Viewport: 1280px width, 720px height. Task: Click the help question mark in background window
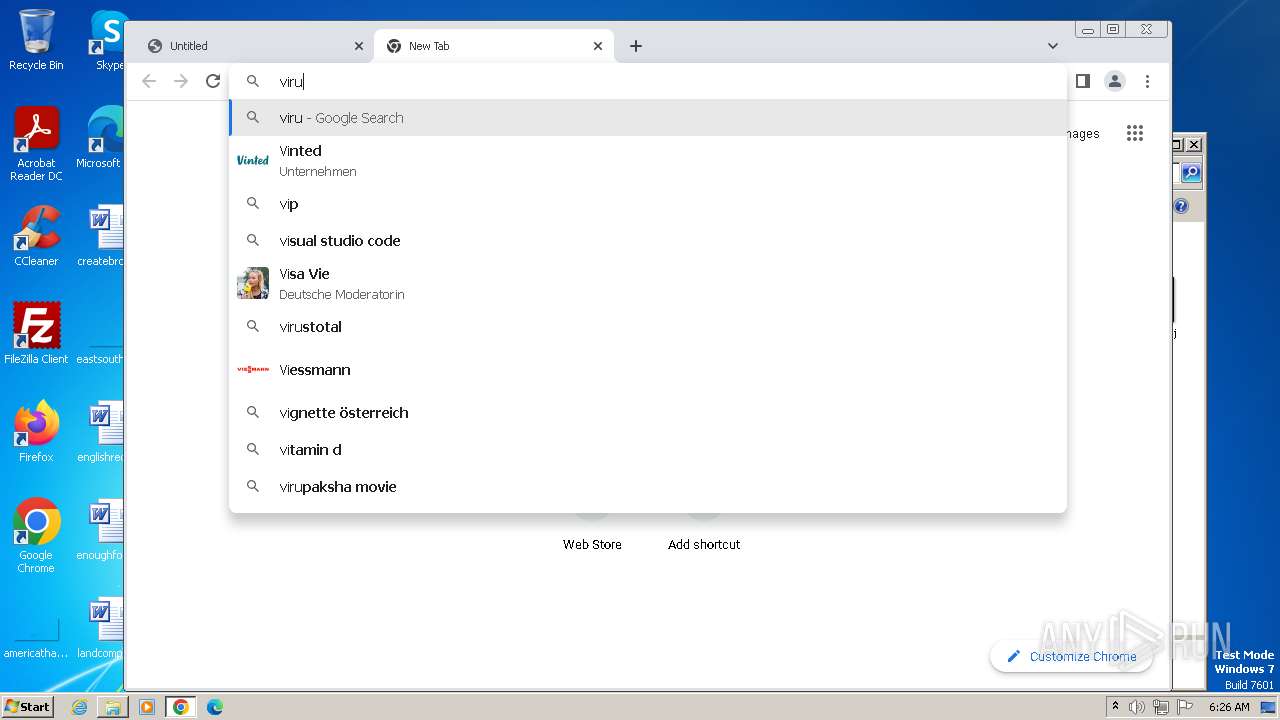click(1181, 206)
